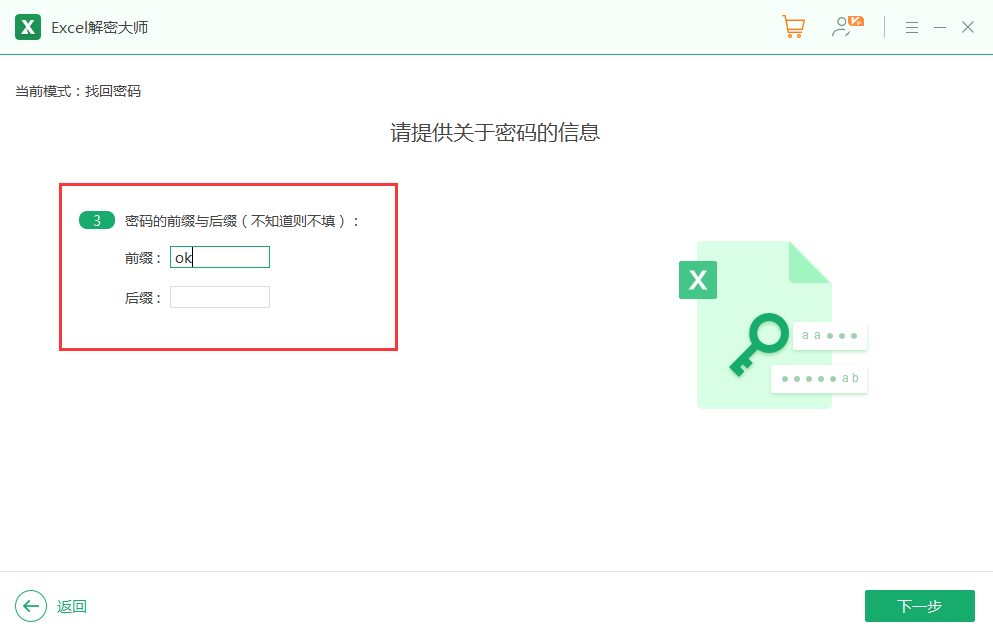Click the 前缀 label
The image size is (993, 632).
(x=142, y=258)
